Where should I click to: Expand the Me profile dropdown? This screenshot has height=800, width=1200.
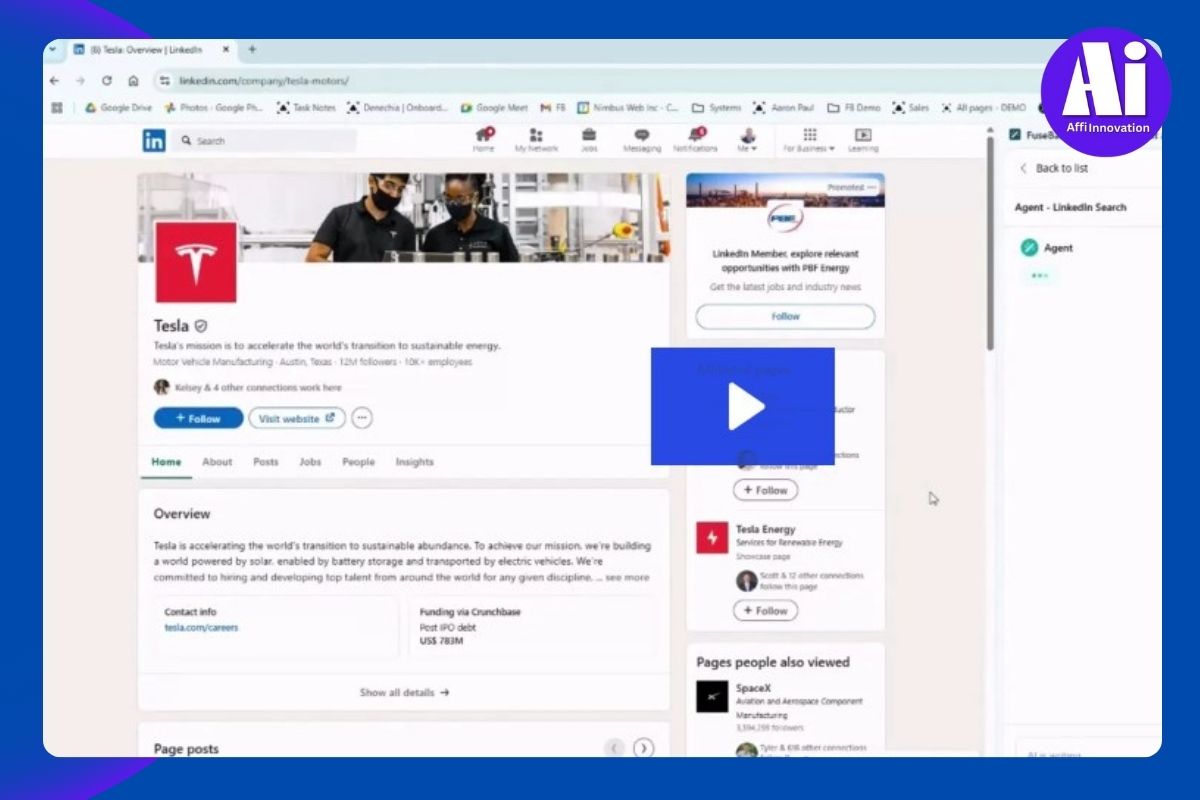point(747,140)
